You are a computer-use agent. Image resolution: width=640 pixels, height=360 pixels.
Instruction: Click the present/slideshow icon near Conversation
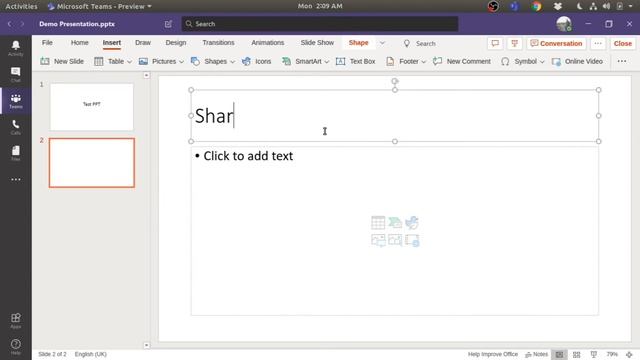coord(514,43)
